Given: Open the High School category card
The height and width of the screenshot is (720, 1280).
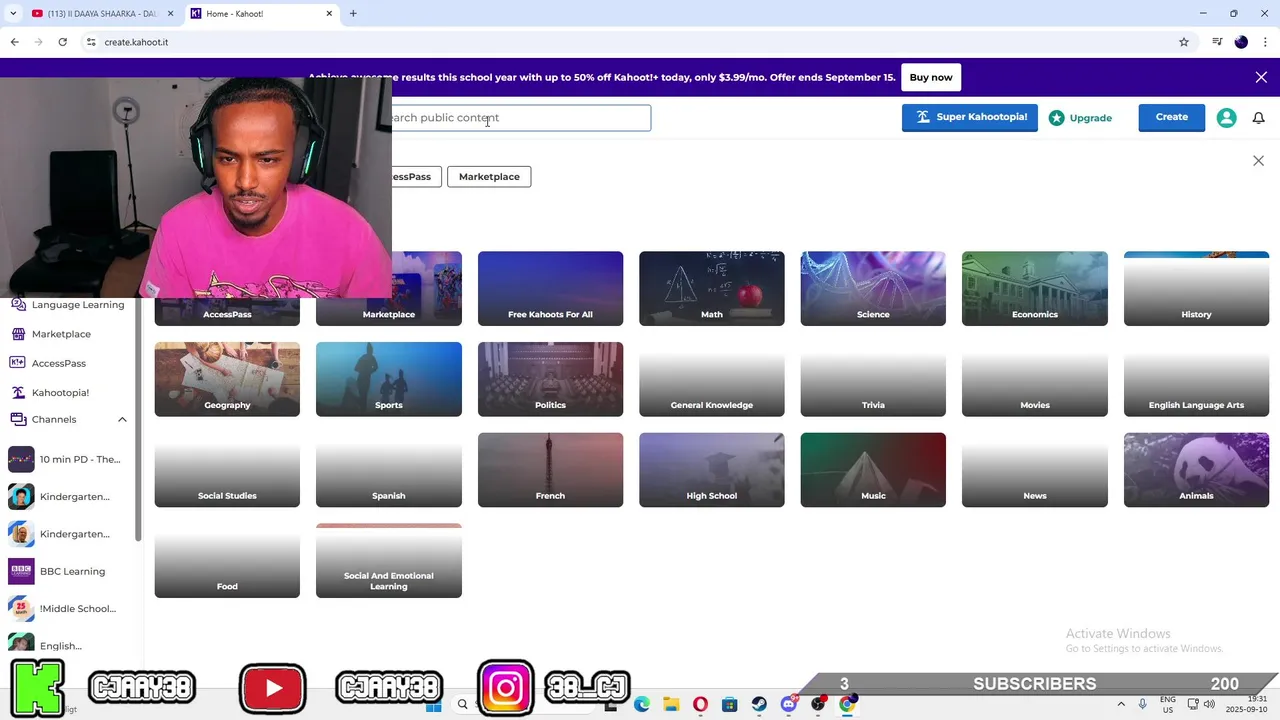Looking at the screenshot, I should click(711, 470).
